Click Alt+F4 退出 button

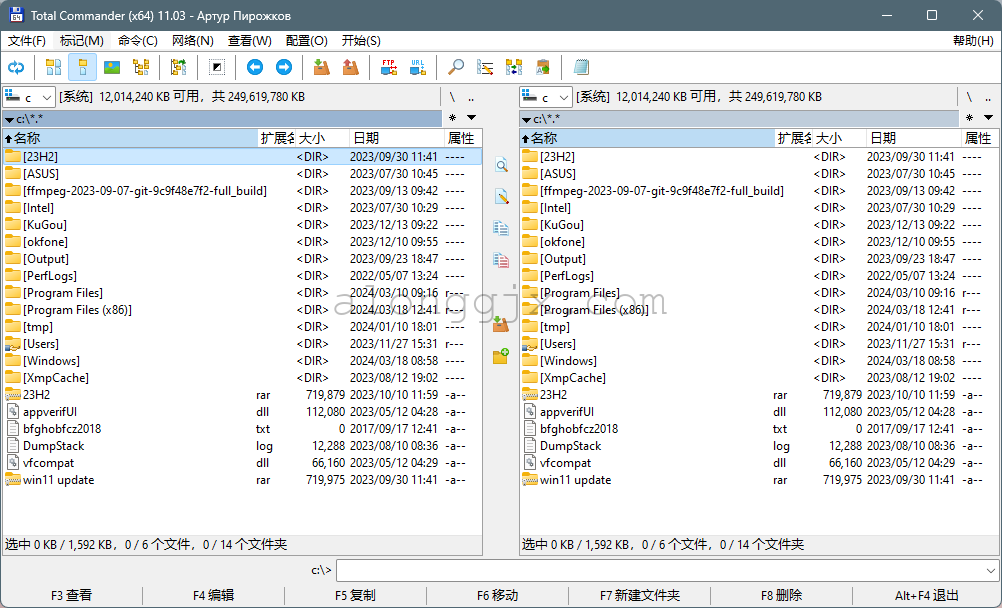[x=927, y=596]
